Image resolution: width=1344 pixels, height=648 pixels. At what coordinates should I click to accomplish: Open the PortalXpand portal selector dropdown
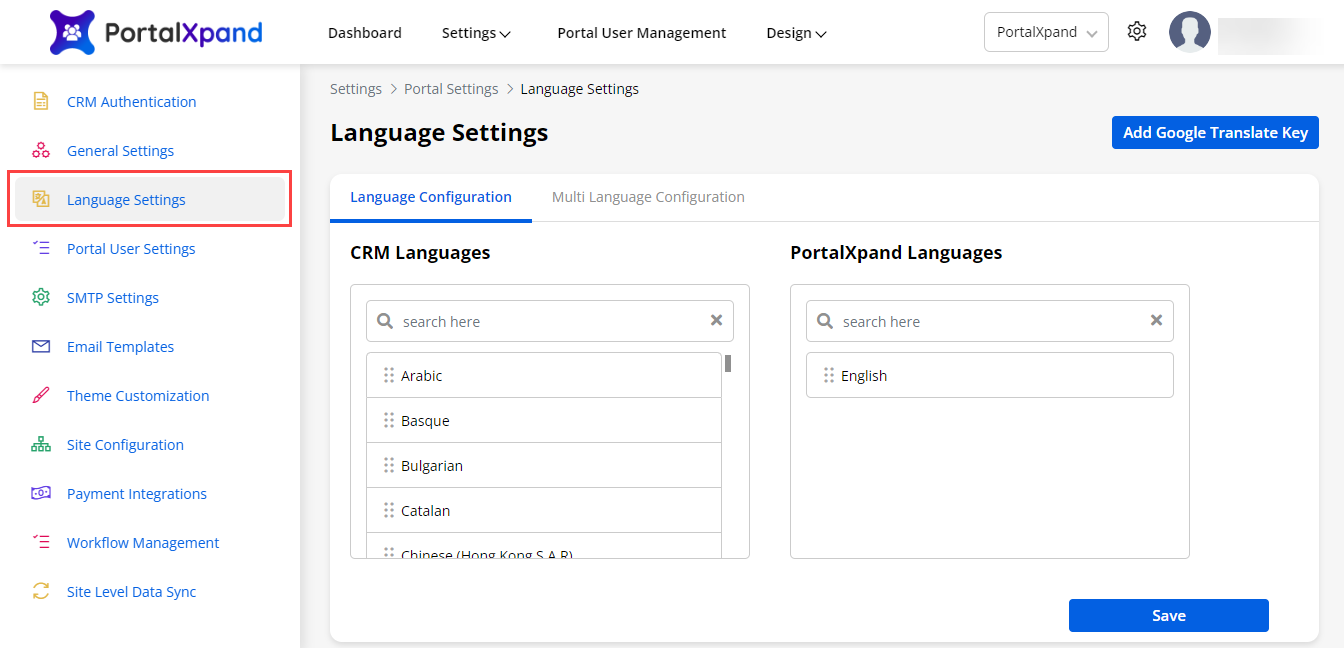[x=1046, y=32]
